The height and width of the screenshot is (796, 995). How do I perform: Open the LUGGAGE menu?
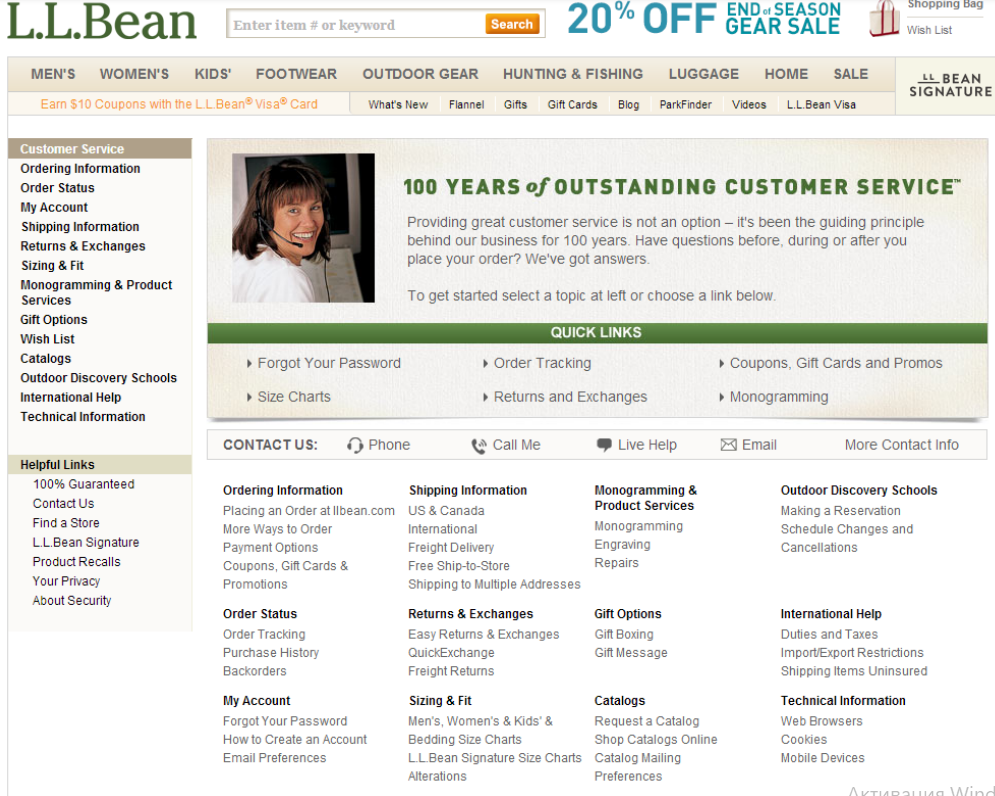tap(704, 74)
